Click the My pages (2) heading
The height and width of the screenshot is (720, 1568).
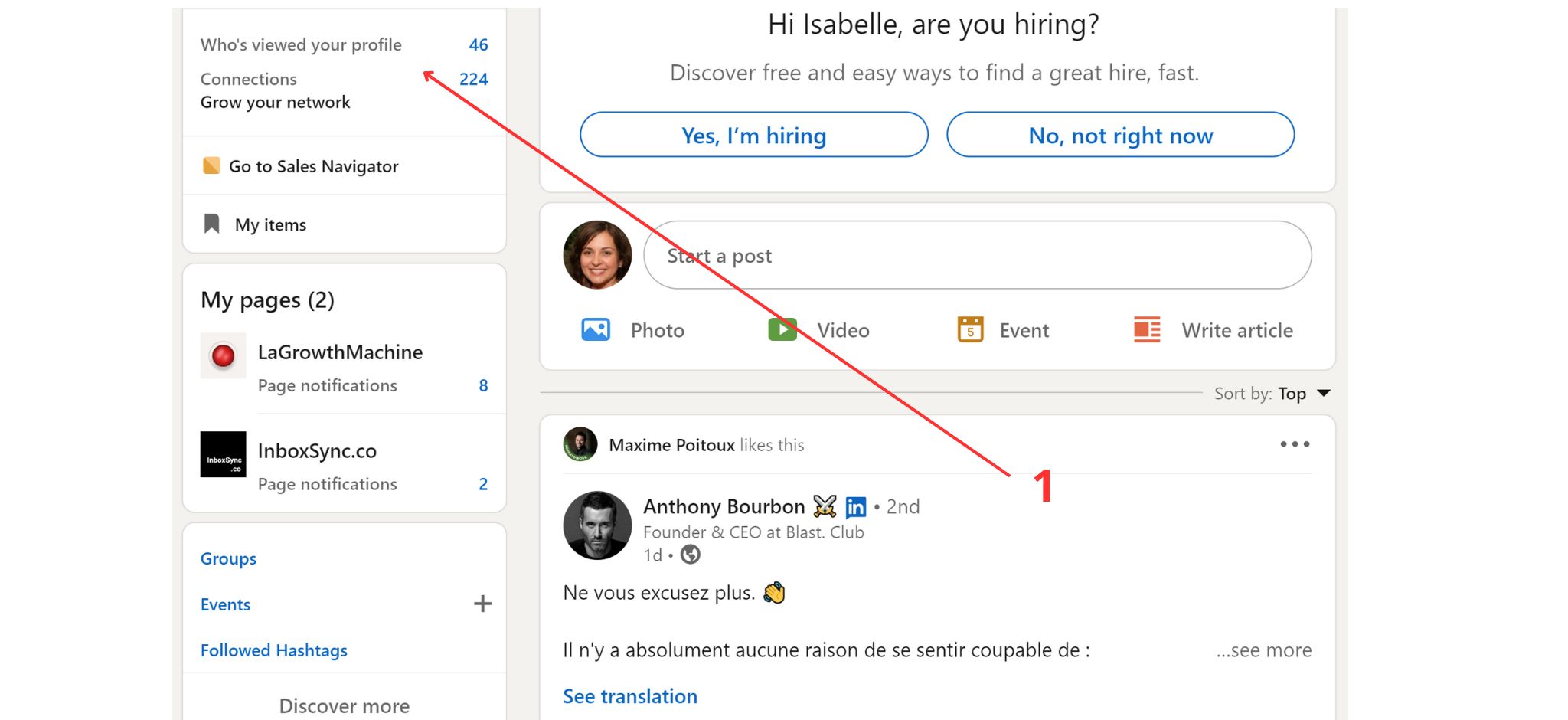[x=267, y=300]
